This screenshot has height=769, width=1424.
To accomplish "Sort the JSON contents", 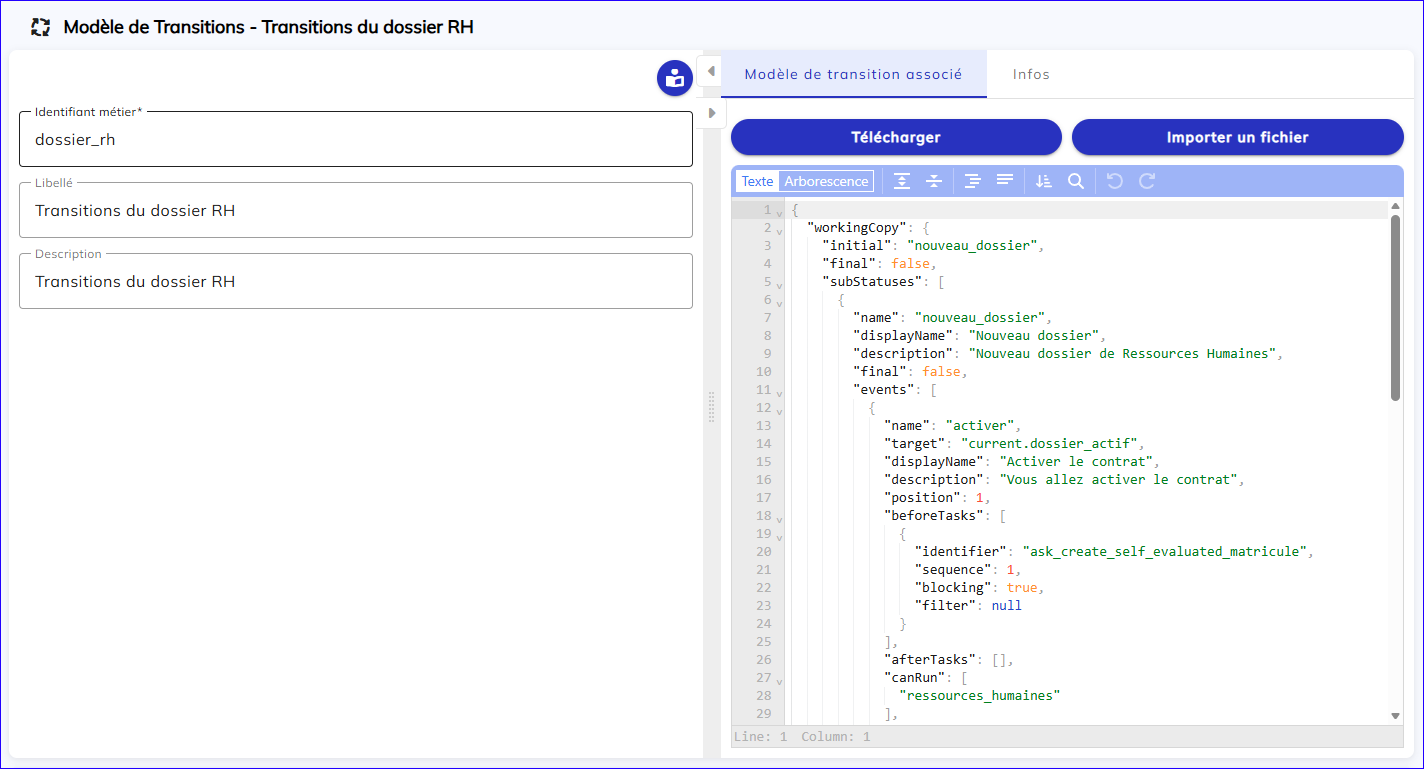I will tap(1044, 181).
